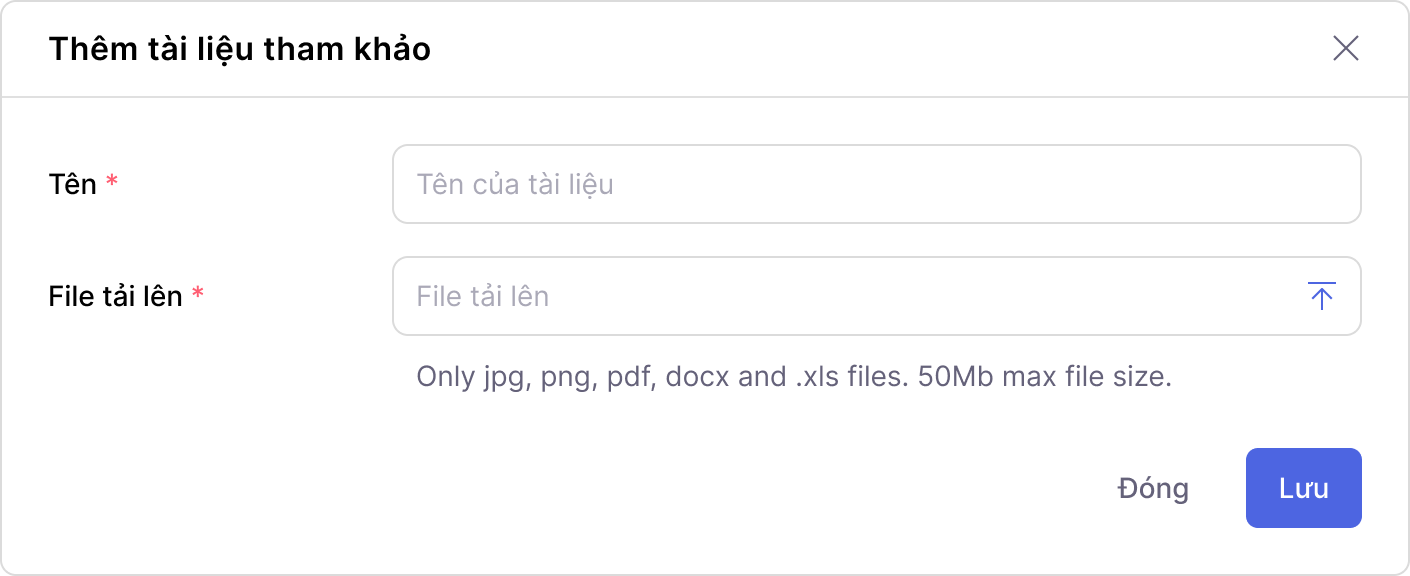Click the Lưu button to save
This screenshot has height=576, width=1410.
pyautogui.click(x=1303, y=488)
